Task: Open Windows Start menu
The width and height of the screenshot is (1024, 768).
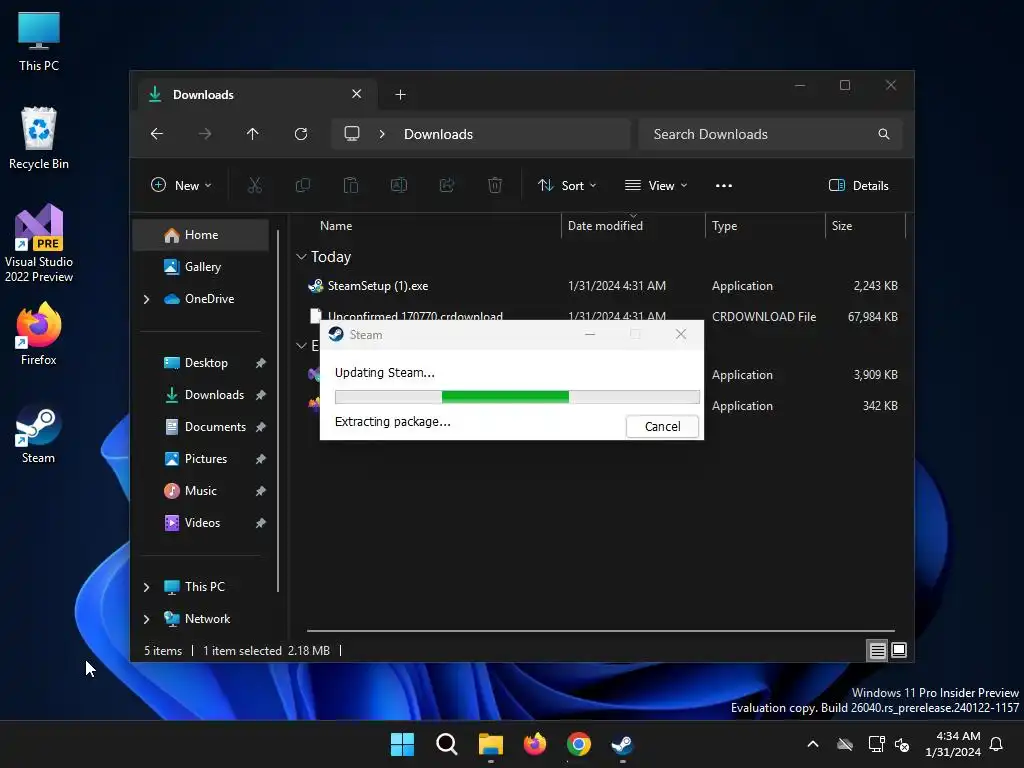Action: point(402,744)
